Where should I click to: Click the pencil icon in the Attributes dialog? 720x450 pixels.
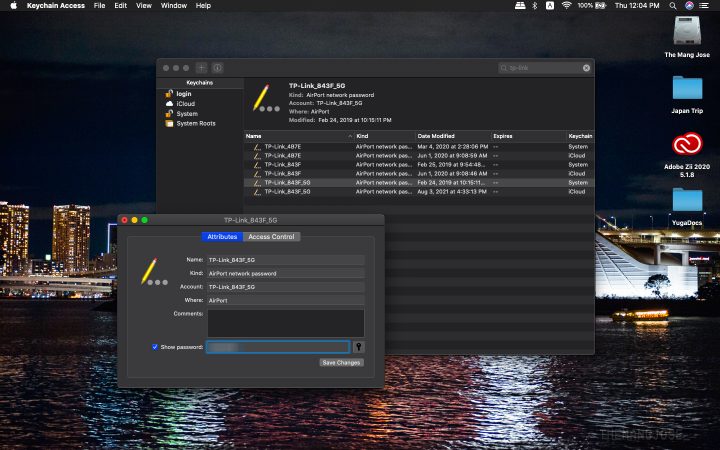click(153, 272)
